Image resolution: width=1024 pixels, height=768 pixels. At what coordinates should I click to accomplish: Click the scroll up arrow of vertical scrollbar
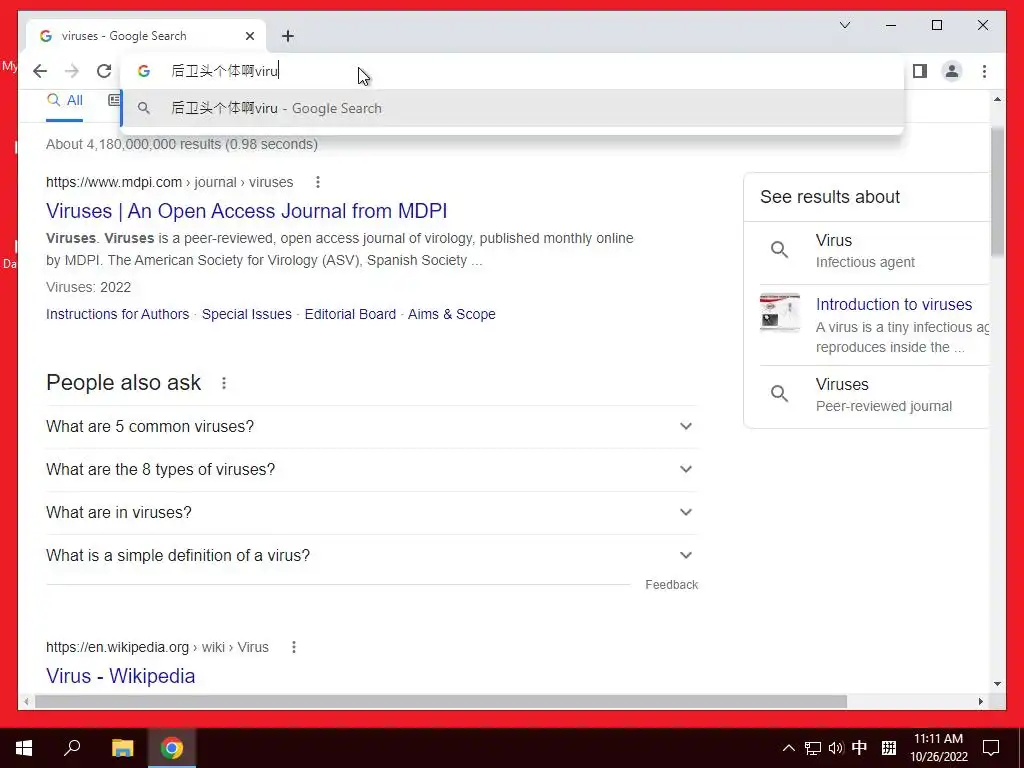997,99
